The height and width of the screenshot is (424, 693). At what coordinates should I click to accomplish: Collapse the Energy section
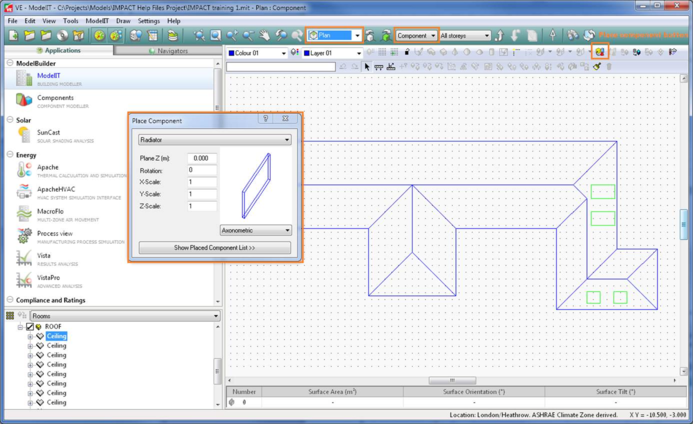(x=10, y=155)
